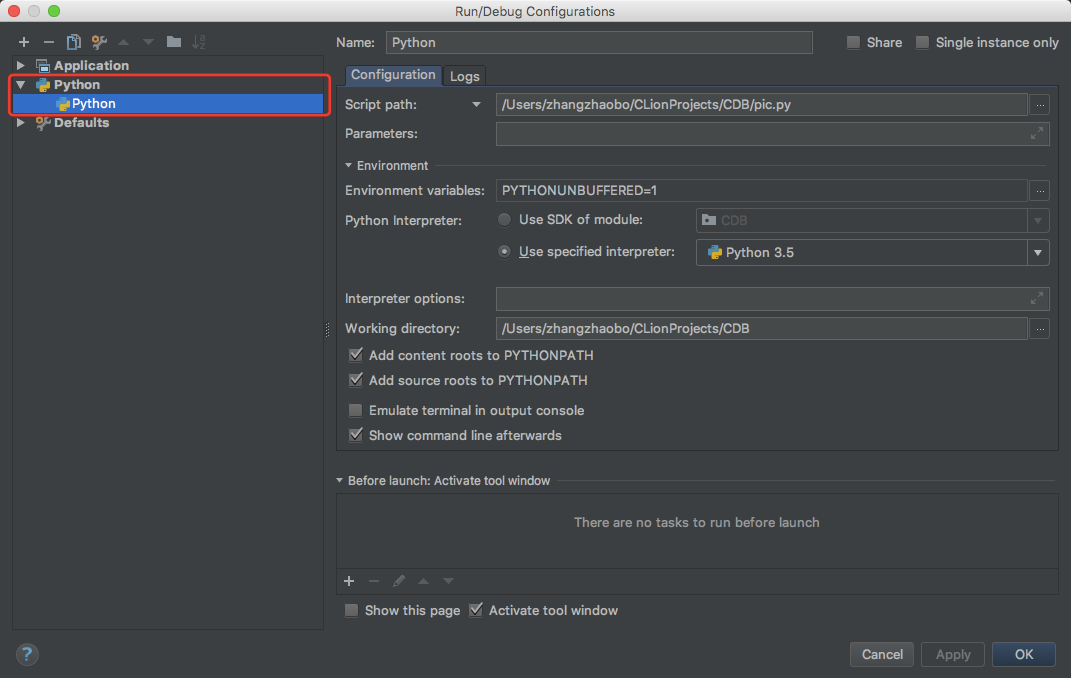Move the configuration up in the list
This screenshot has width=1071, height=678.
124,42
